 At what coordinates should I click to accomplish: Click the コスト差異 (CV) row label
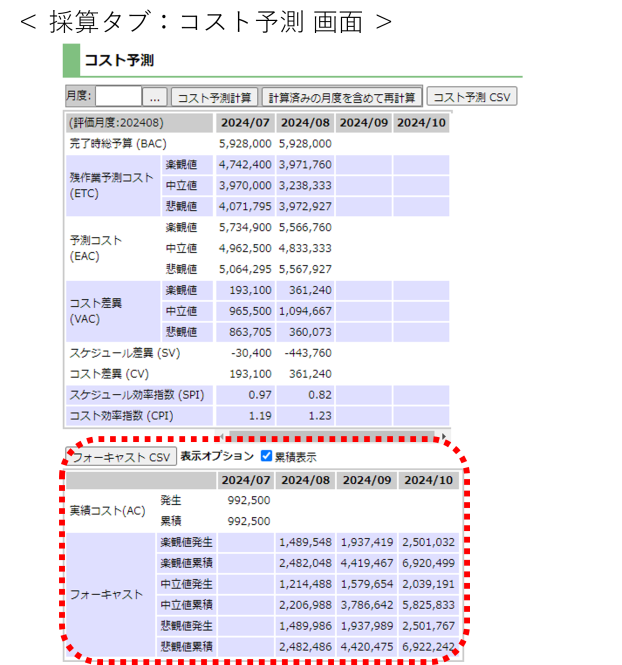click(x=109, y=374)
